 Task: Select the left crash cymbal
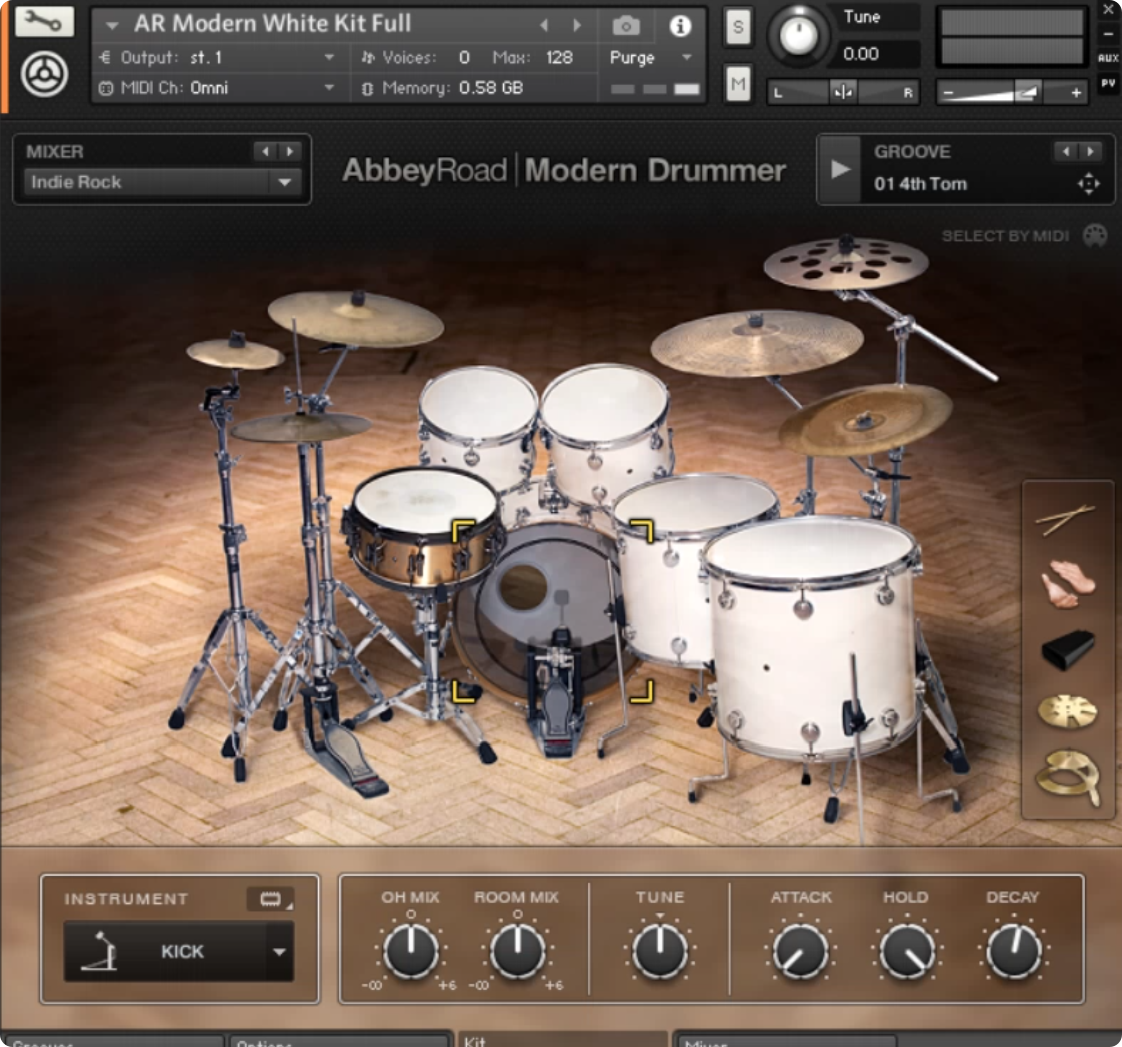[356, 317]
